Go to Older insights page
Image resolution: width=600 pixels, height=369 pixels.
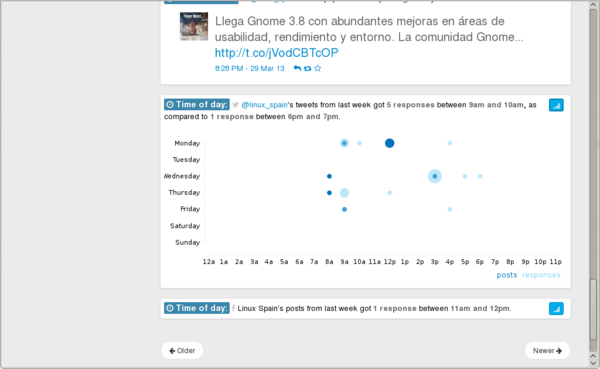(182, 351)
